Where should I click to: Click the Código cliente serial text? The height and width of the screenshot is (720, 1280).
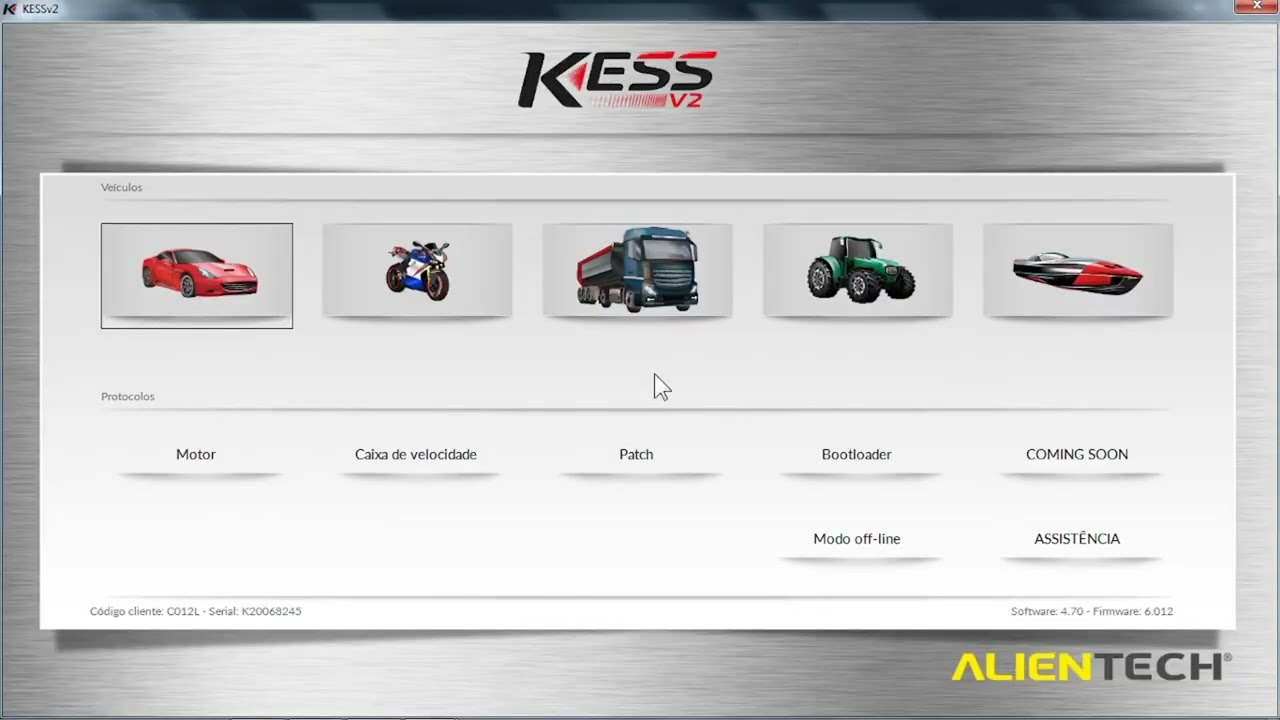pos(196,611)
